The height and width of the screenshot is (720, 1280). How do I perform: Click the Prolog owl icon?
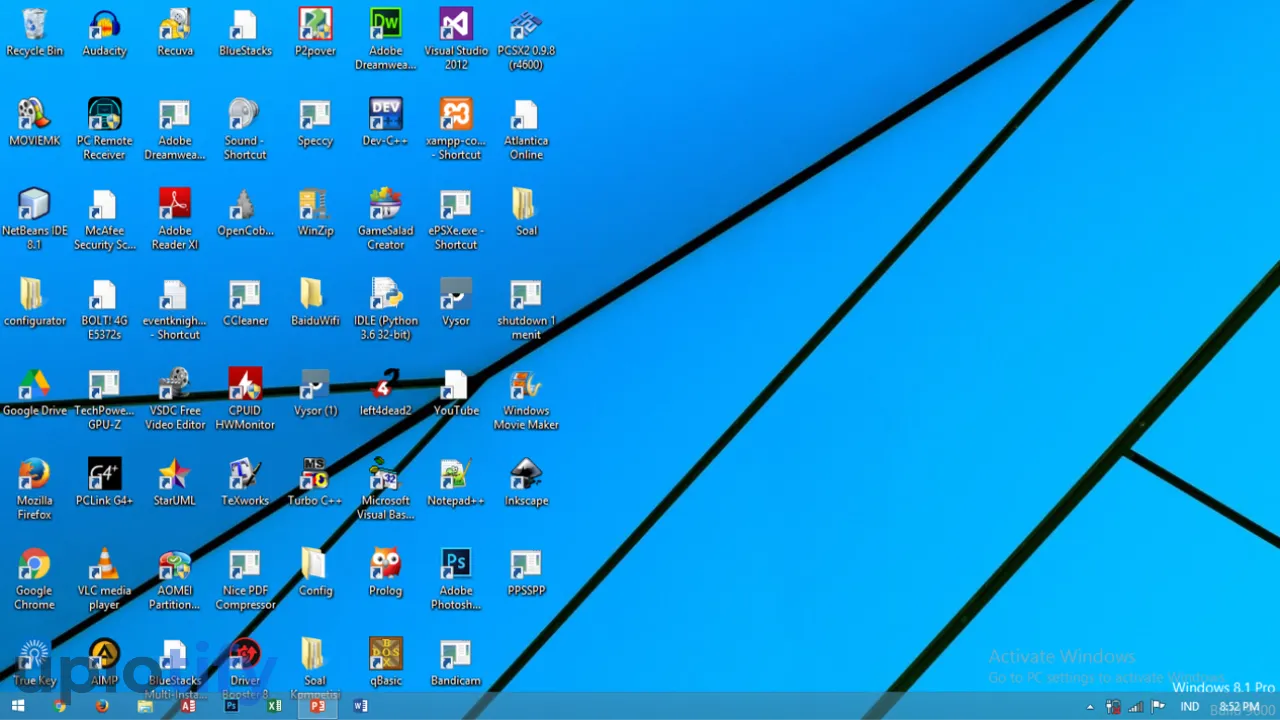[385, 573]
